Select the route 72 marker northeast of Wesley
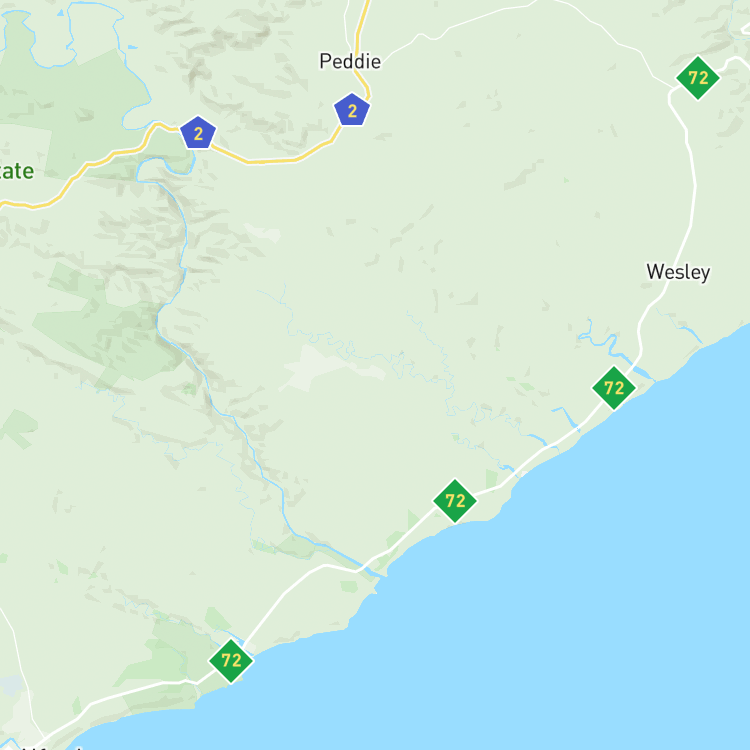 tap(698, 78)
